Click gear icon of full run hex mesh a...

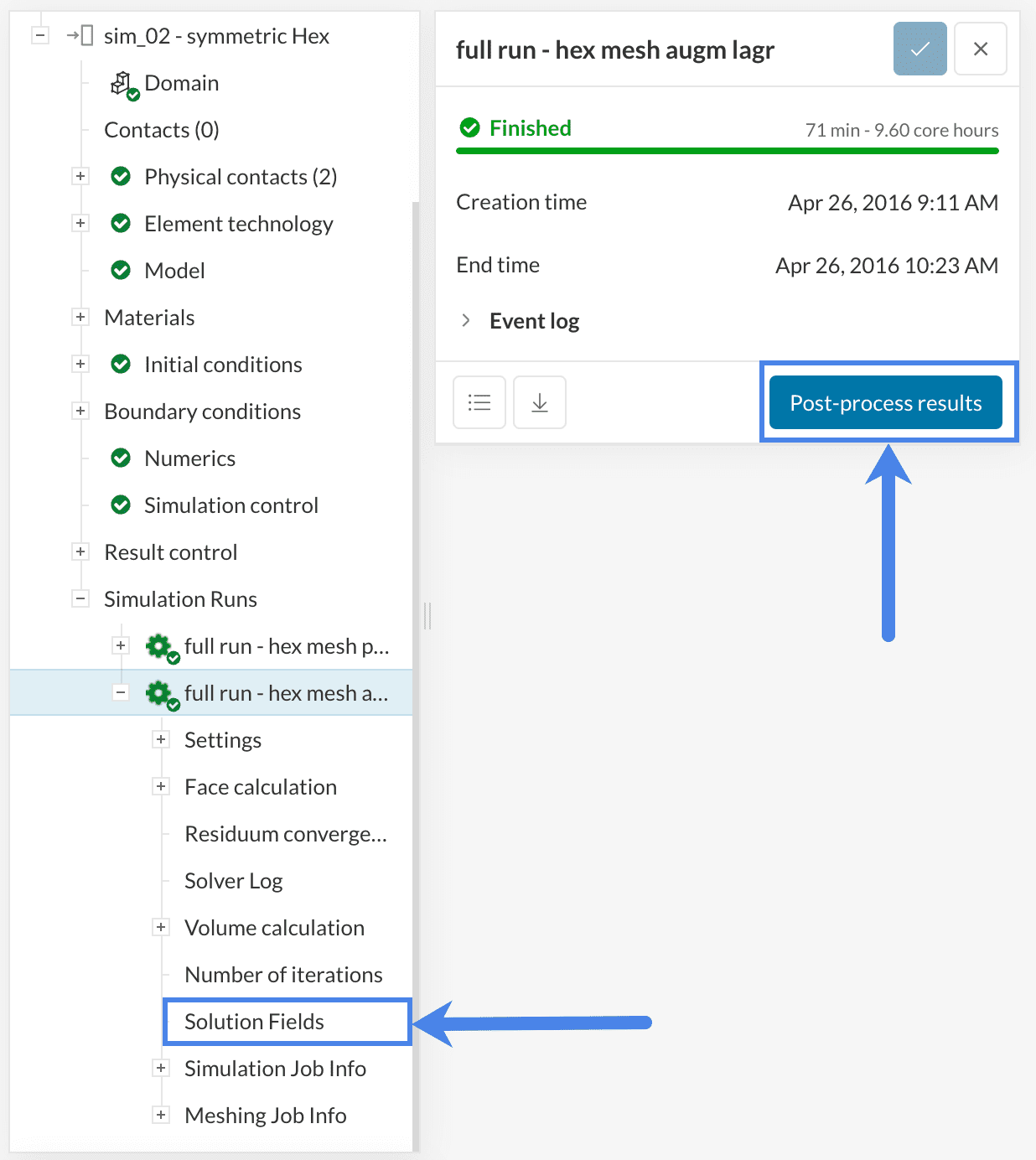159,693
